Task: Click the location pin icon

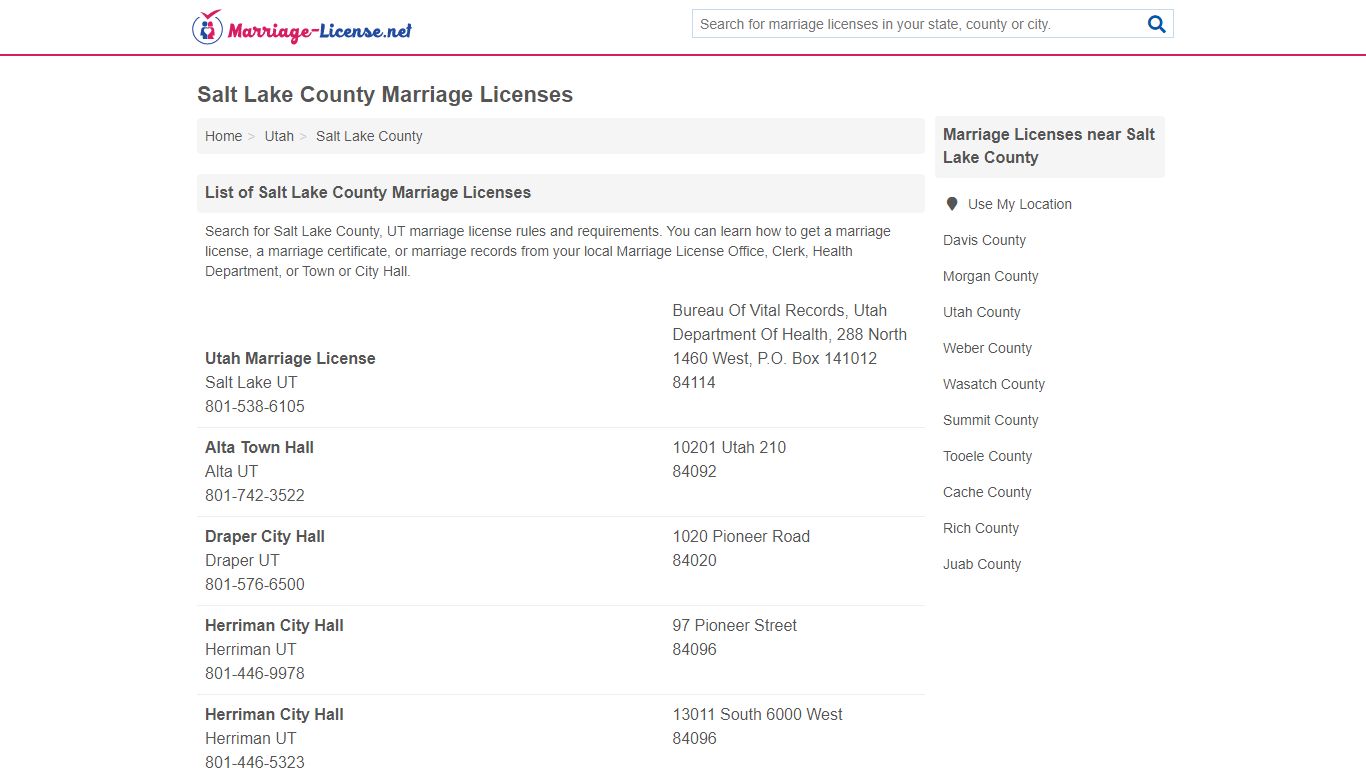Action: click(952, 204)
